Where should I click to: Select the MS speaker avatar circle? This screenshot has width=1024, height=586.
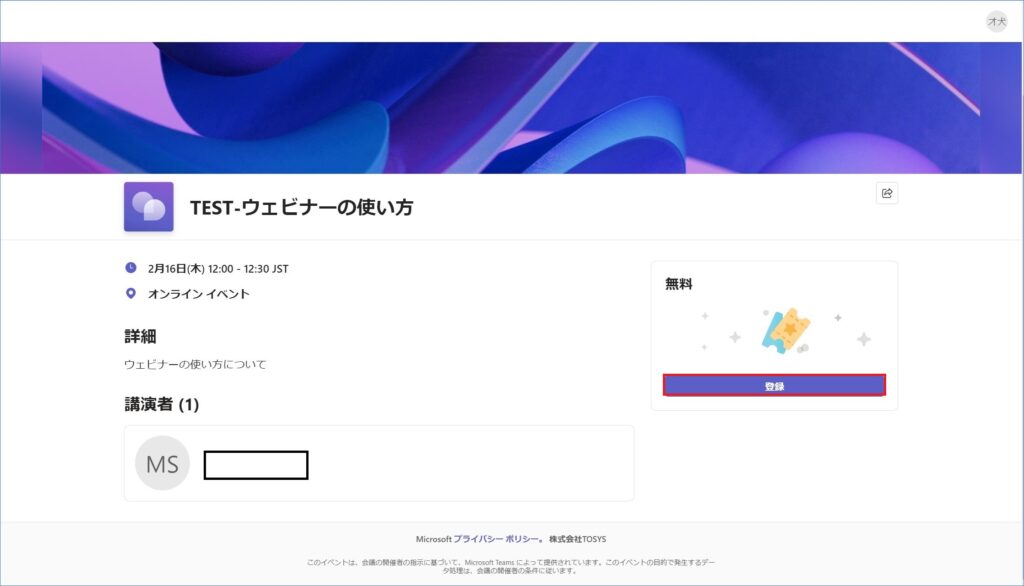pos(162,464)
